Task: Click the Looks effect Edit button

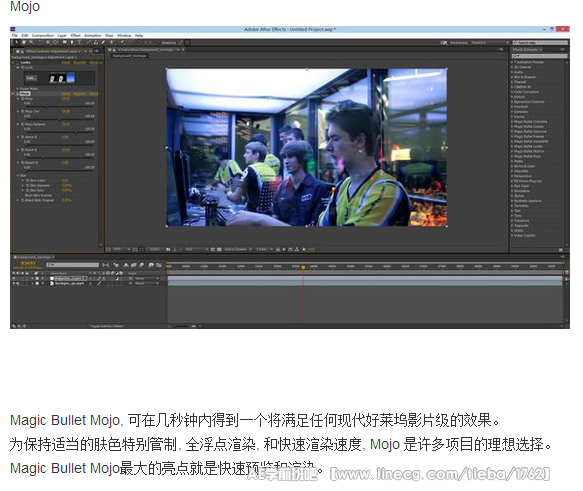Action: pyautogui.click(x=31, y=78)
